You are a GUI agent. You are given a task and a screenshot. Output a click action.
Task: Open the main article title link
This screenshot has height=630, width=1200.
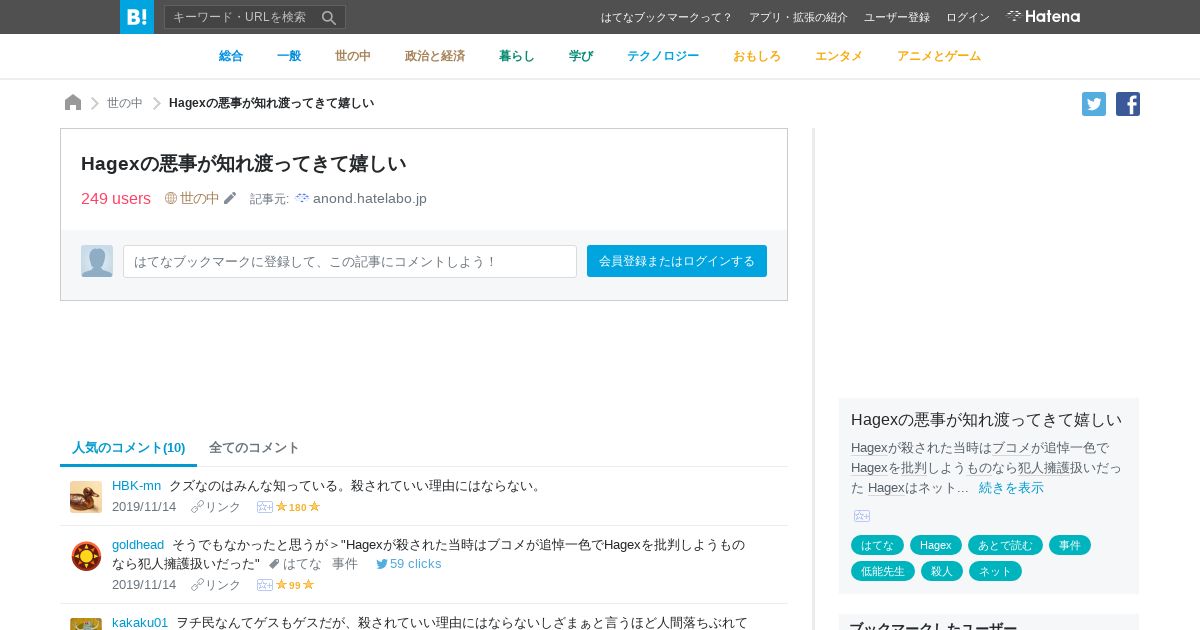tap(244, 164)
